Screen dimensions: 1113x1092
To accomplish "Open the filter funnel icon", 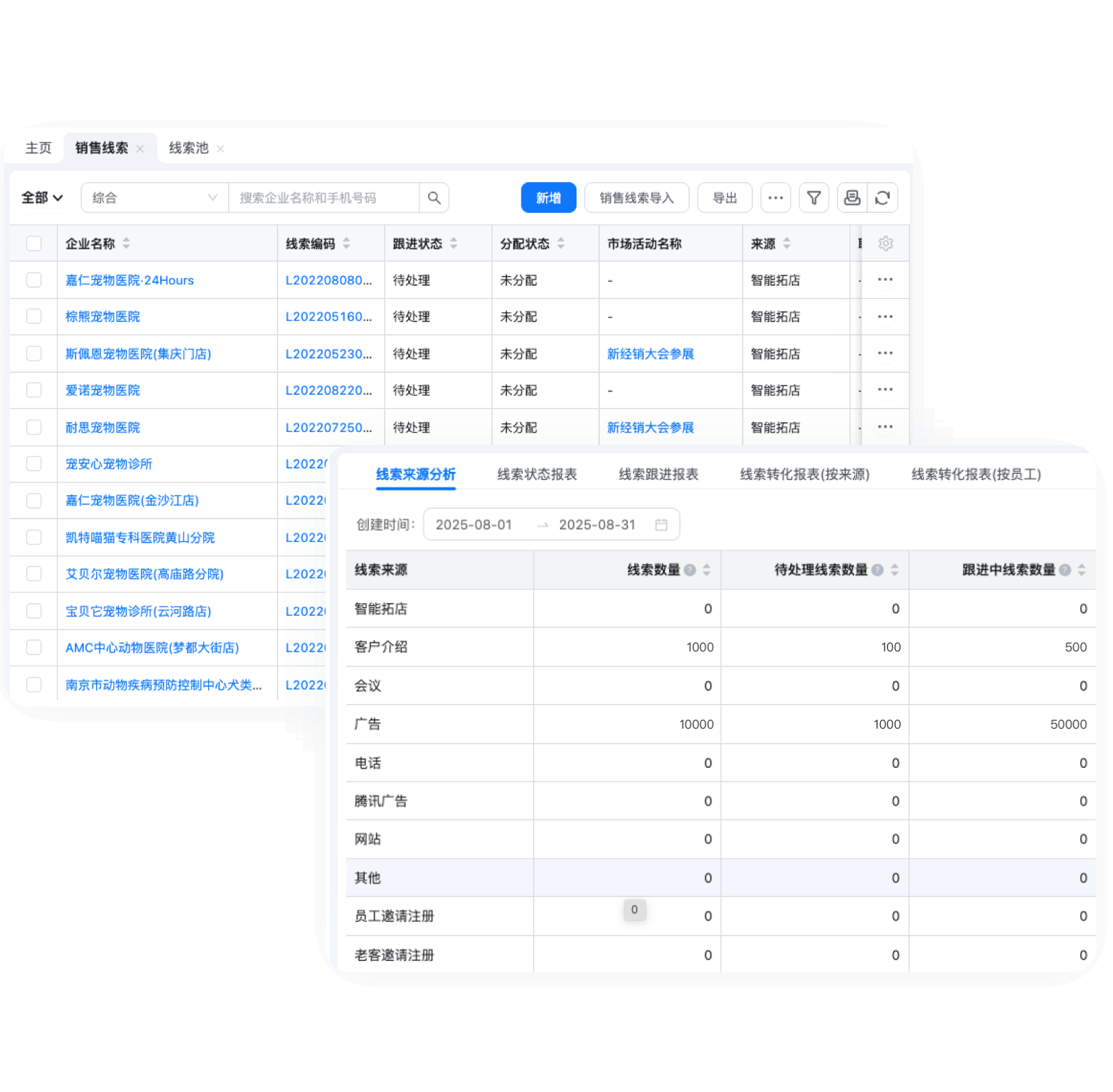I will 813,198.
